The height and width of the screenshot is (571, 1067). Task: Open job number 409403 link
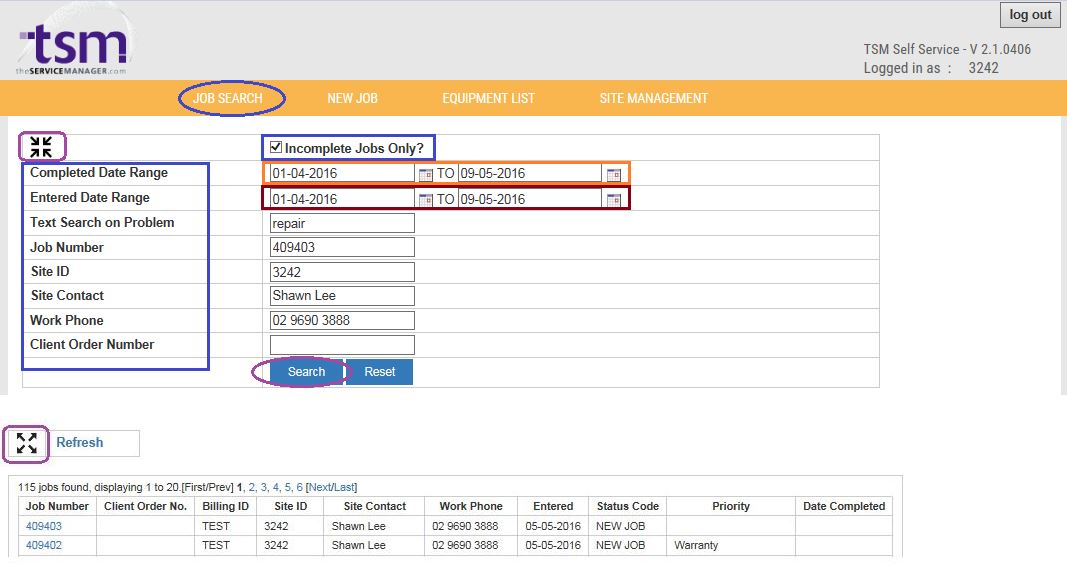click(43, 526)
